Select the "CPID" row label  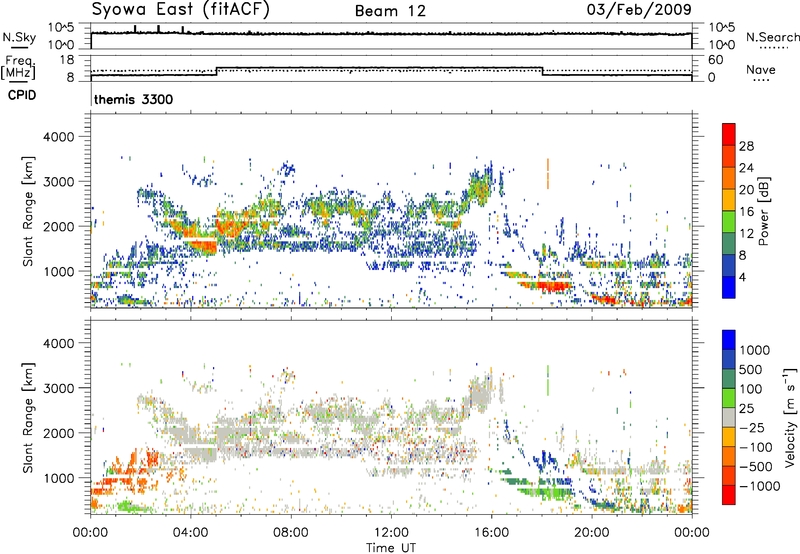tap(22, 95)
